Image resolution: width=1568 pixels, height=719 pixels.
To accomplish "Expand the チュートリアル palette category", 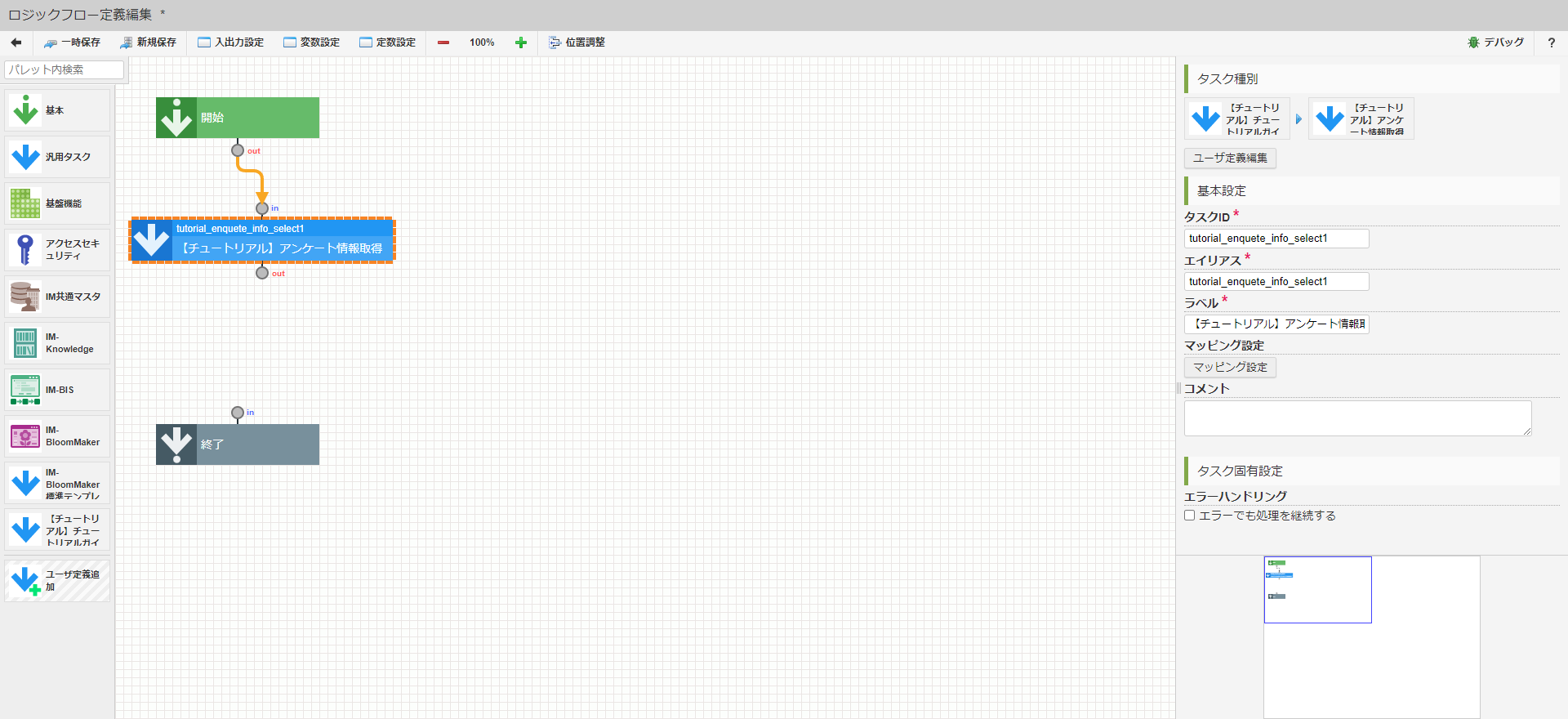I will click(57, 530).
